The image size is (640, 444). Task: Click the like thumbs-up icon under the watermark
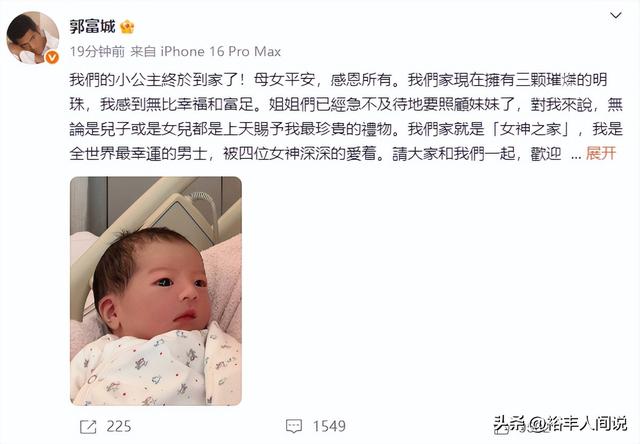[502, 427]
